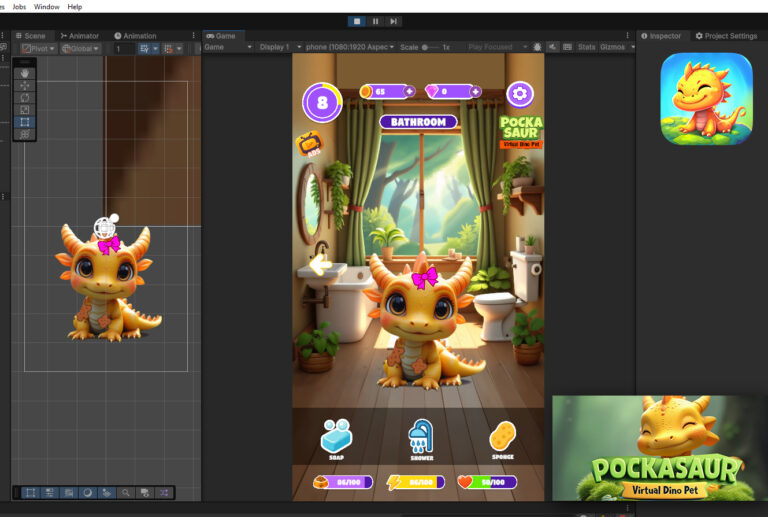Select the Rotate tool in Scene view
The width and height of the screenshot is (768, 517).
(25, 98)
